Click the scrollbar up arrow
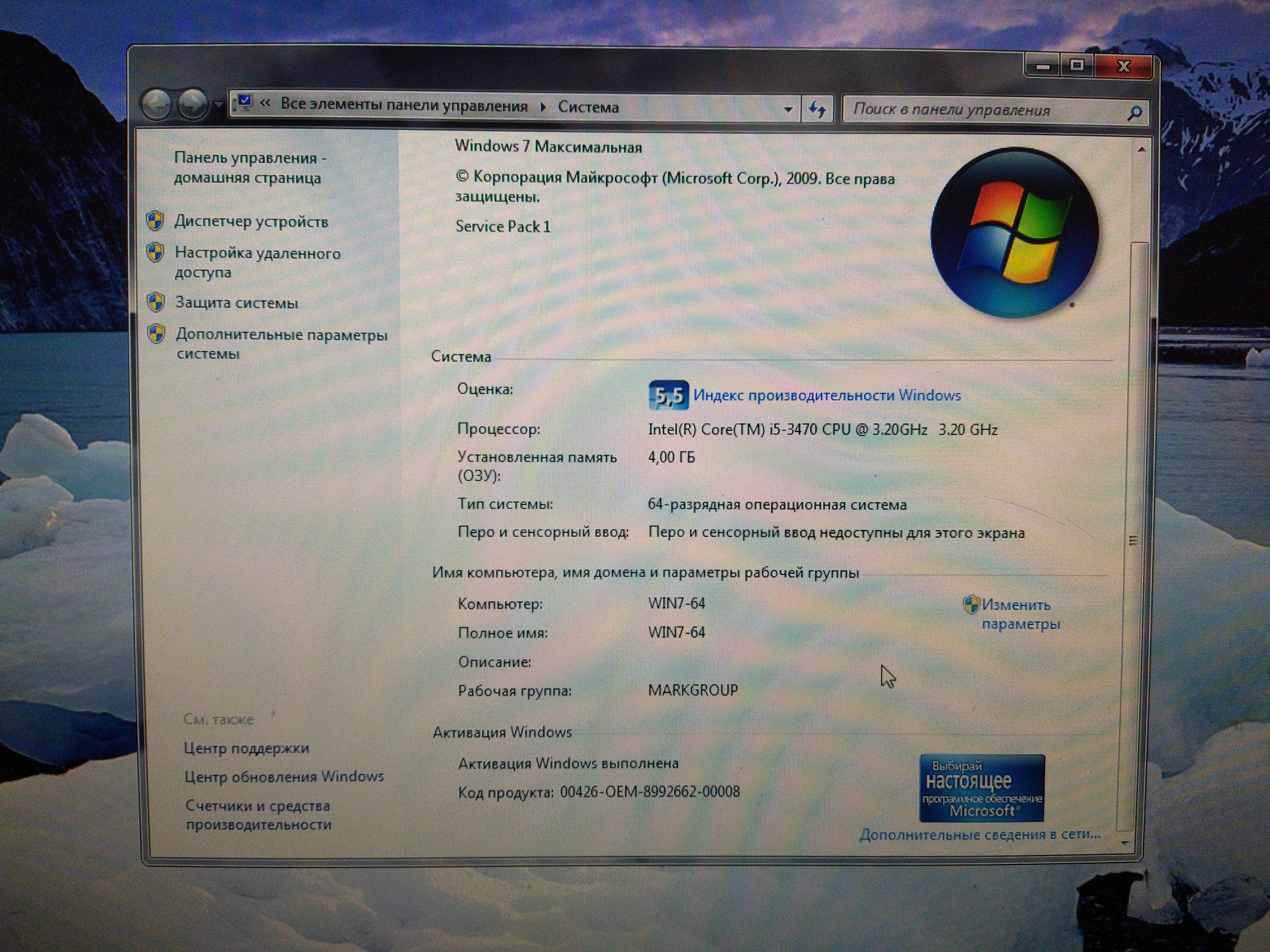The width and height of the screenshot is (1270, 952). [1141, 149]
